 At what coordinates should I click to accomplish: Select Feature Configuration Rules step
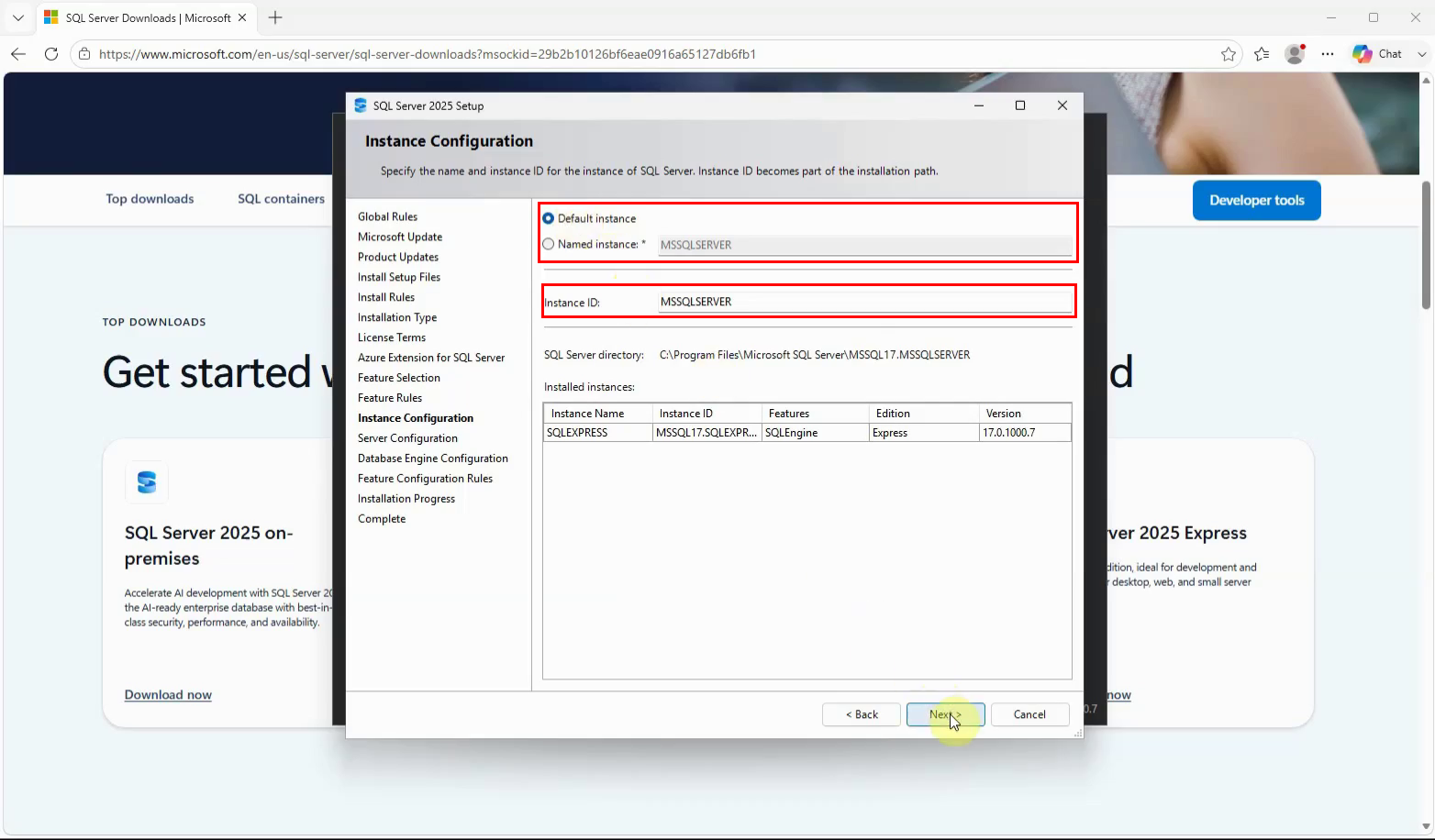click(x=425, y=479)
